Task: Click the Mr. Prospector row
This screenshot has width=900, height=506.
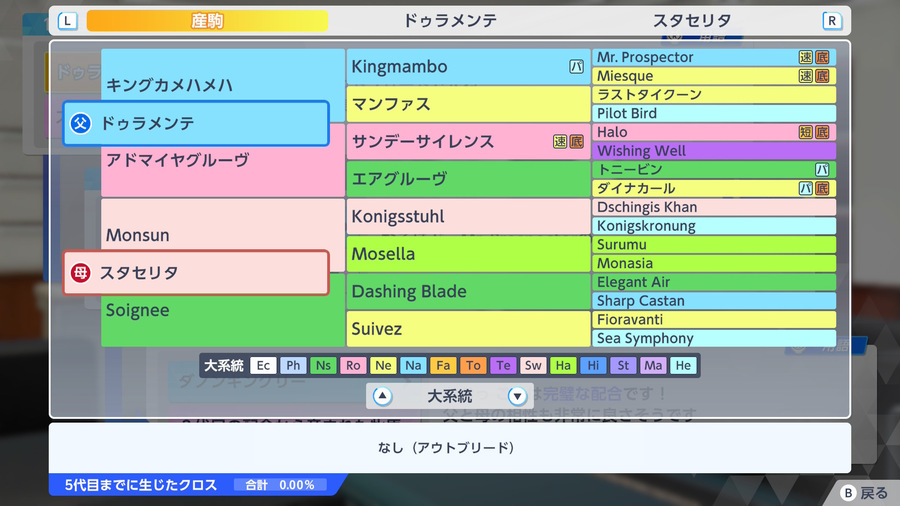Action: click(713, 57)
